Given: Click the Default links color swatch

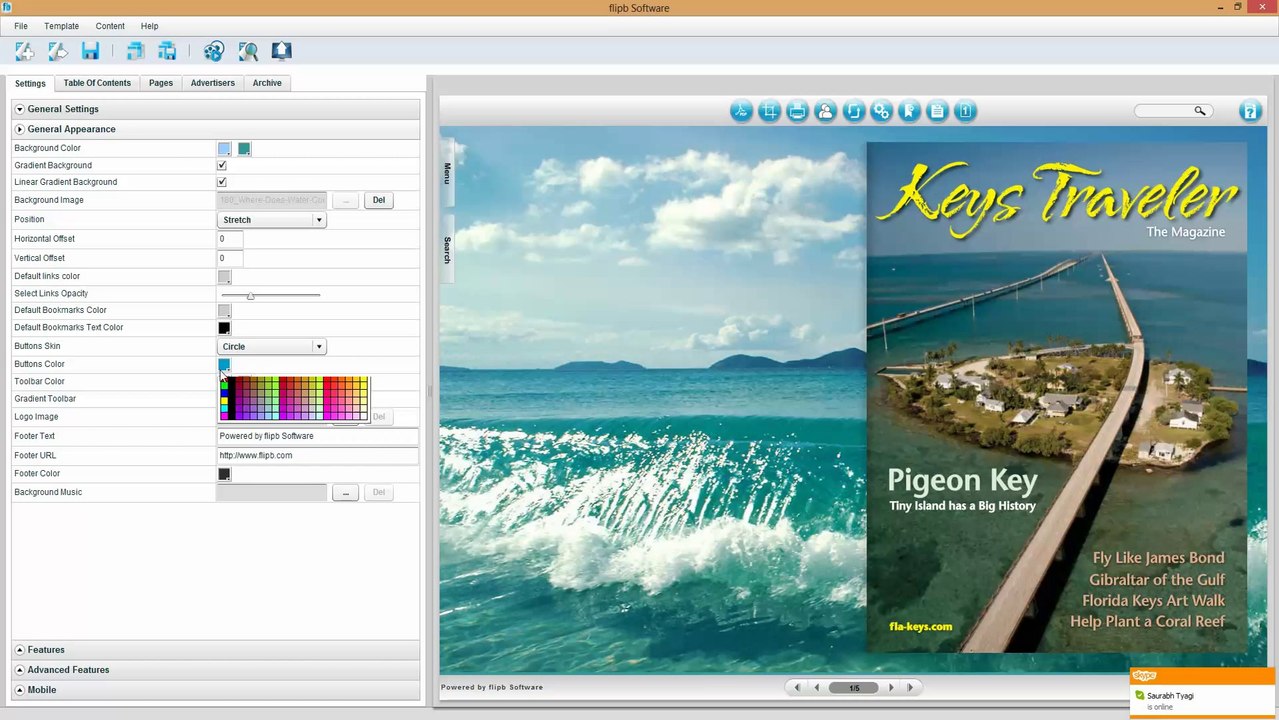Looking at the screenshot, I should (224, 277).
